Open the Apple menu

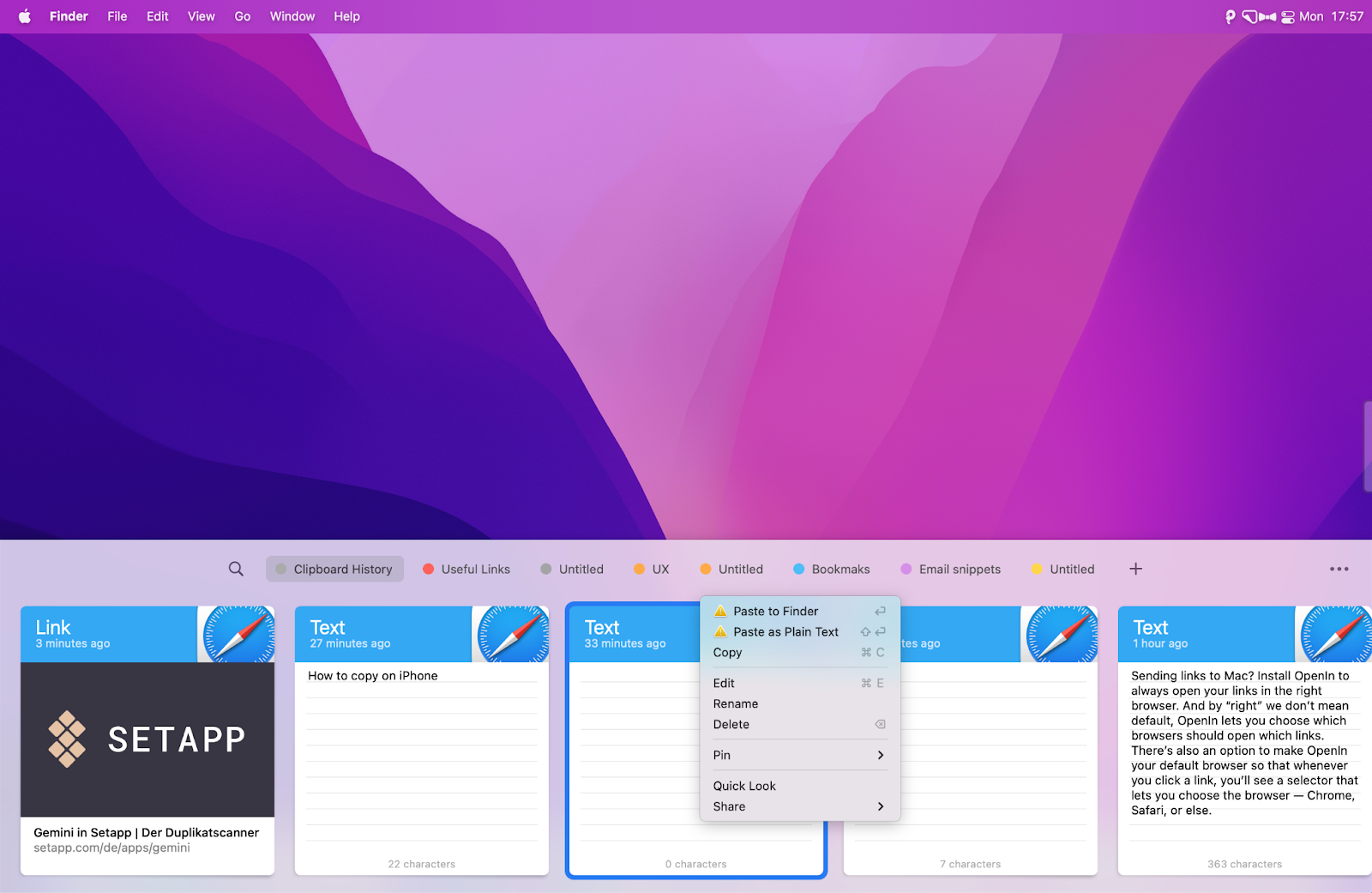[x=25, y=15]
